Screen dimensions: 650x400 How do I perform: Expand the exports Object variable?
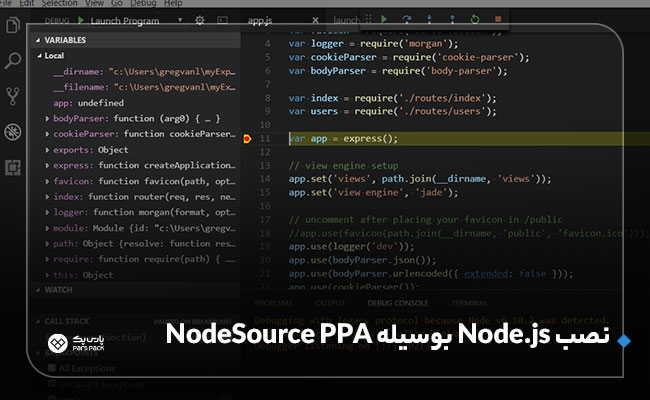pyautogui.click(x=47, y=150)
